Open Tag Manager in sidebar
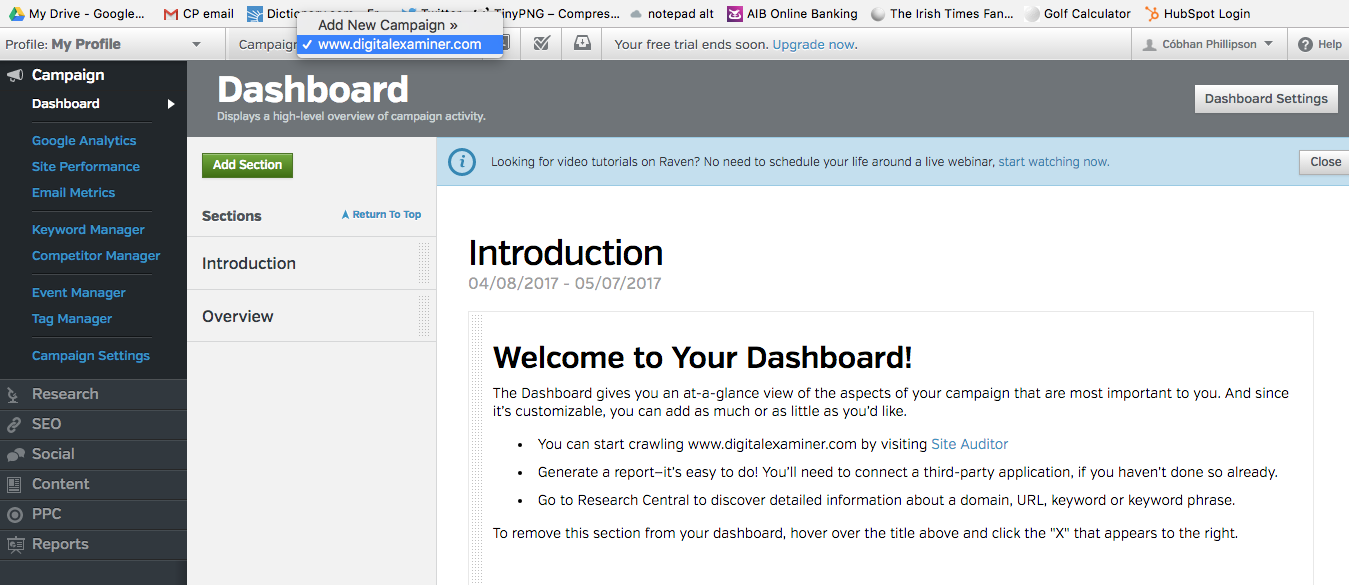1349x585 pixels. (x=72, y=319)
